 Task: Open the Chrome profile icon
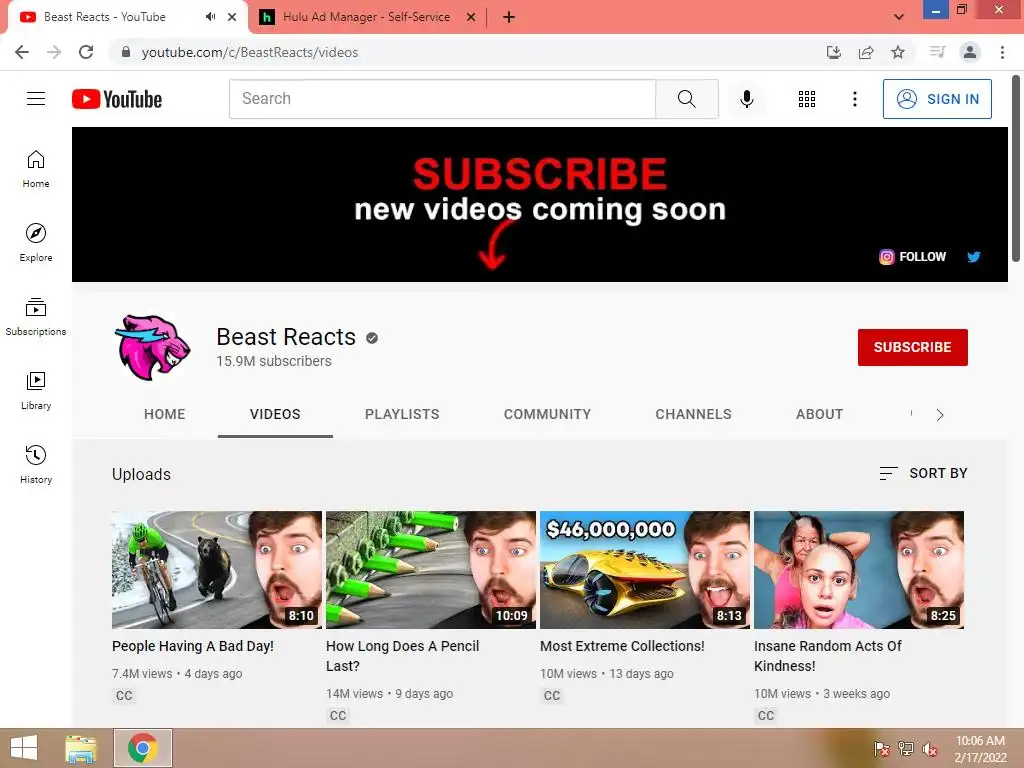click(970, 52)
